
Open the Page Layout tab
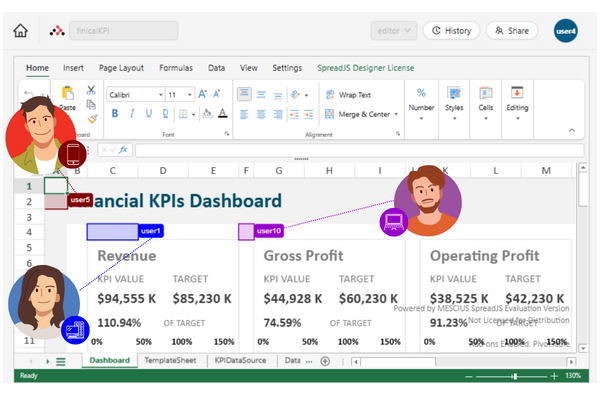[121, 68]
